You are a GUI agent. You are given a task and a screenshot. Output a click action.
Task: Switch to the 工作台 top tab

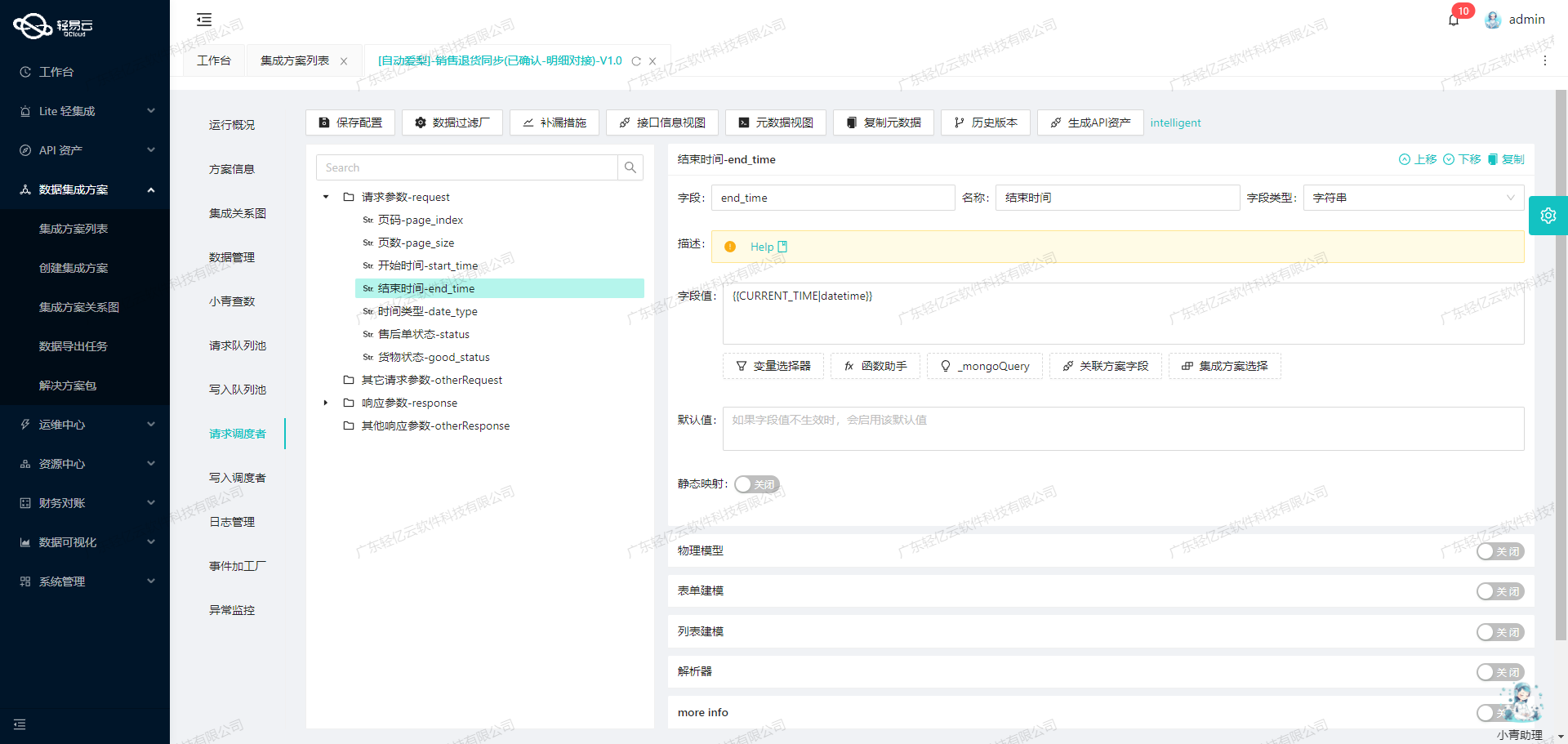tap(214, 60)
